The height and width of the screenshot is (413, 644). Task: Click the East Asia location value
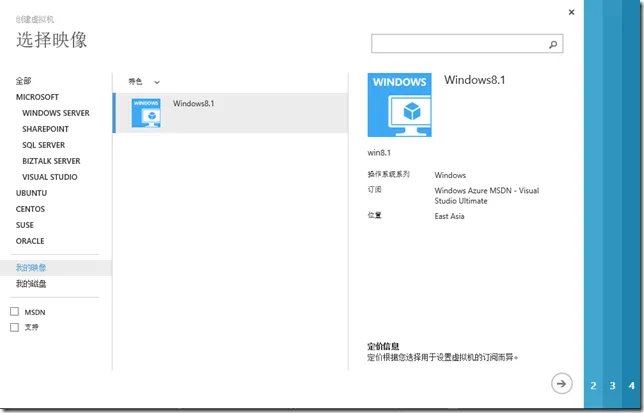point(449,216)
